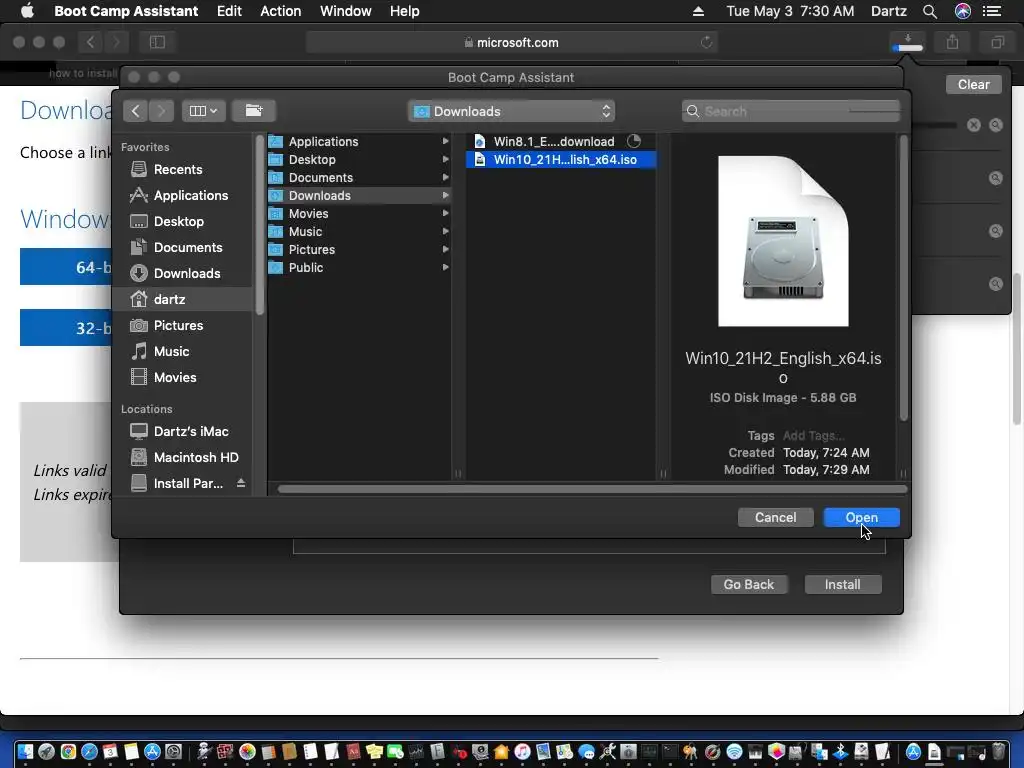Expand Applications folder in column list
The width and height of the screenshot is (1024, 768).
[445, 141]
